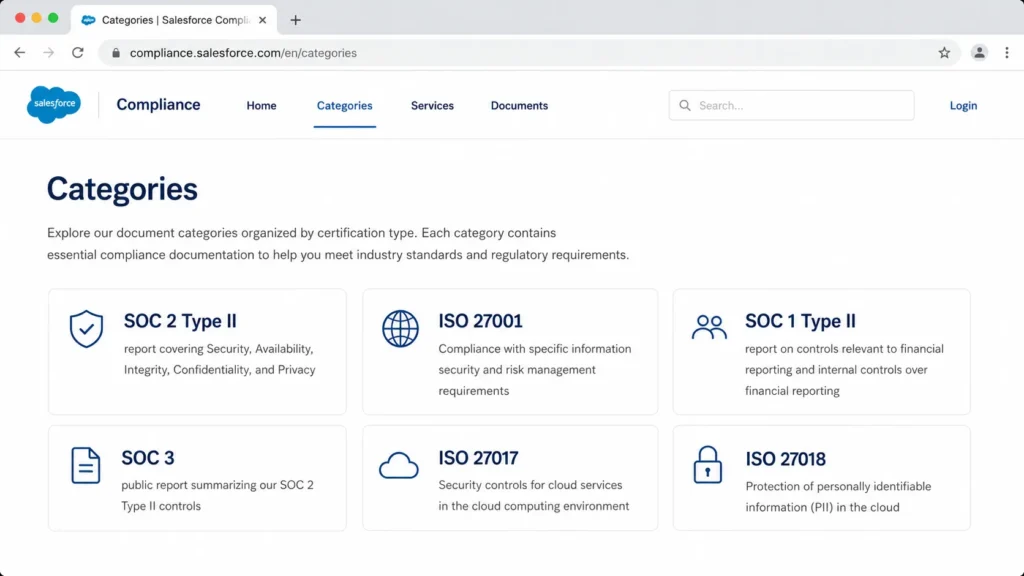1024x576 pixels.
Task: Click the browser forward arrow
Action: 48,53
